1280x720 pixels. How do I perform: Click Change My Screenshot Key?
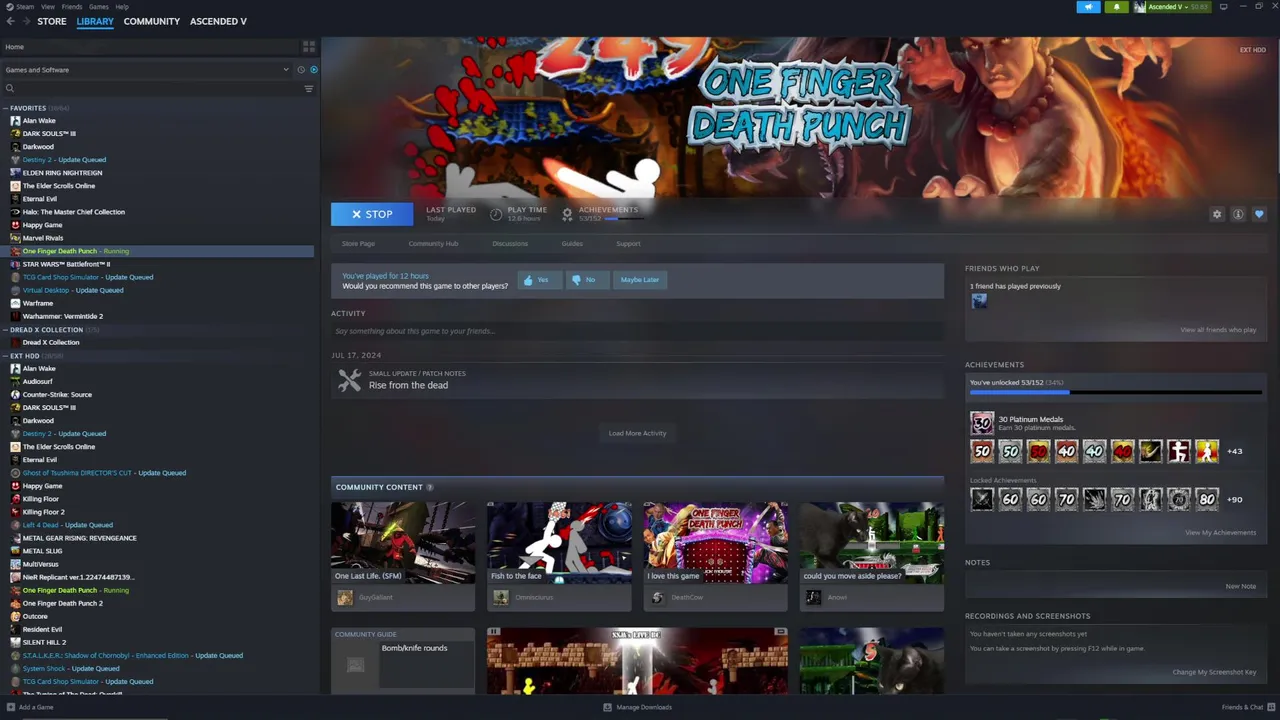click(x=1214, y=672)
